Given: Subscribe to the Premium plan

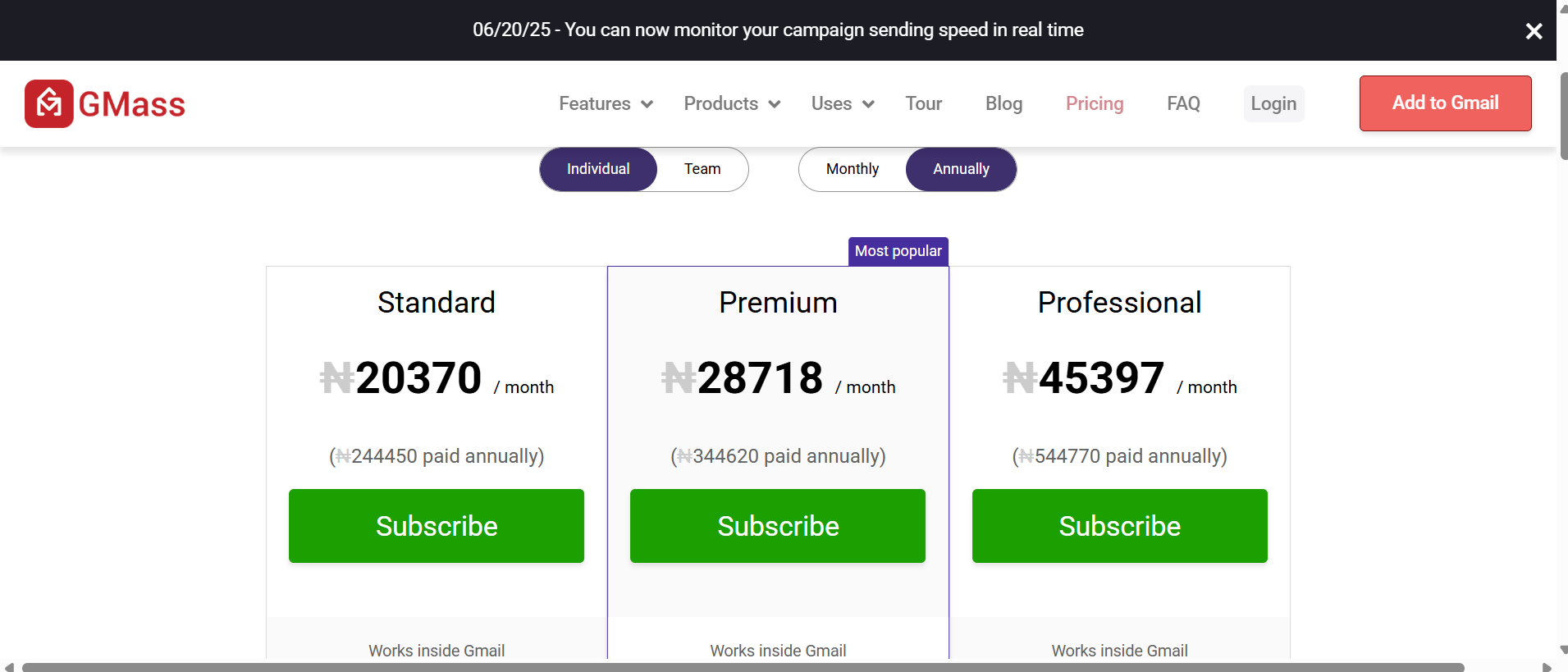Looking at the screenshot, I should click(x=777, y=526).
